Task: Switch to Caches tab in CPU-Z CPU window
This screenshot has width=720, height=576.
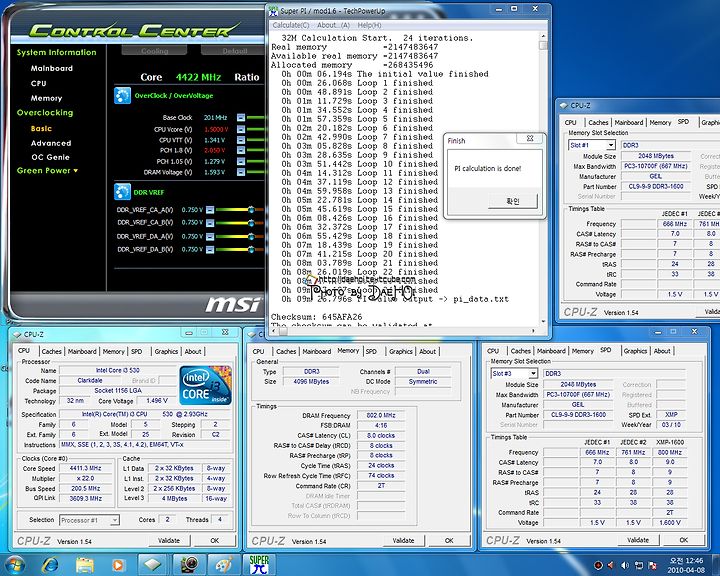Action: (51, 351)
